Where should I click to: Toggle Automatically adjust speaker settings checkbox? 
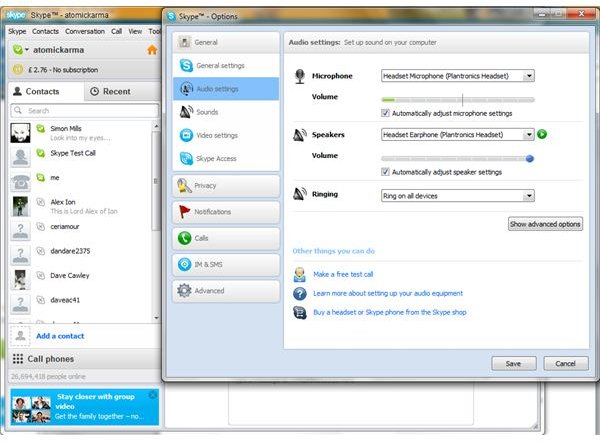pyautogui.click(x=385, y=172)
